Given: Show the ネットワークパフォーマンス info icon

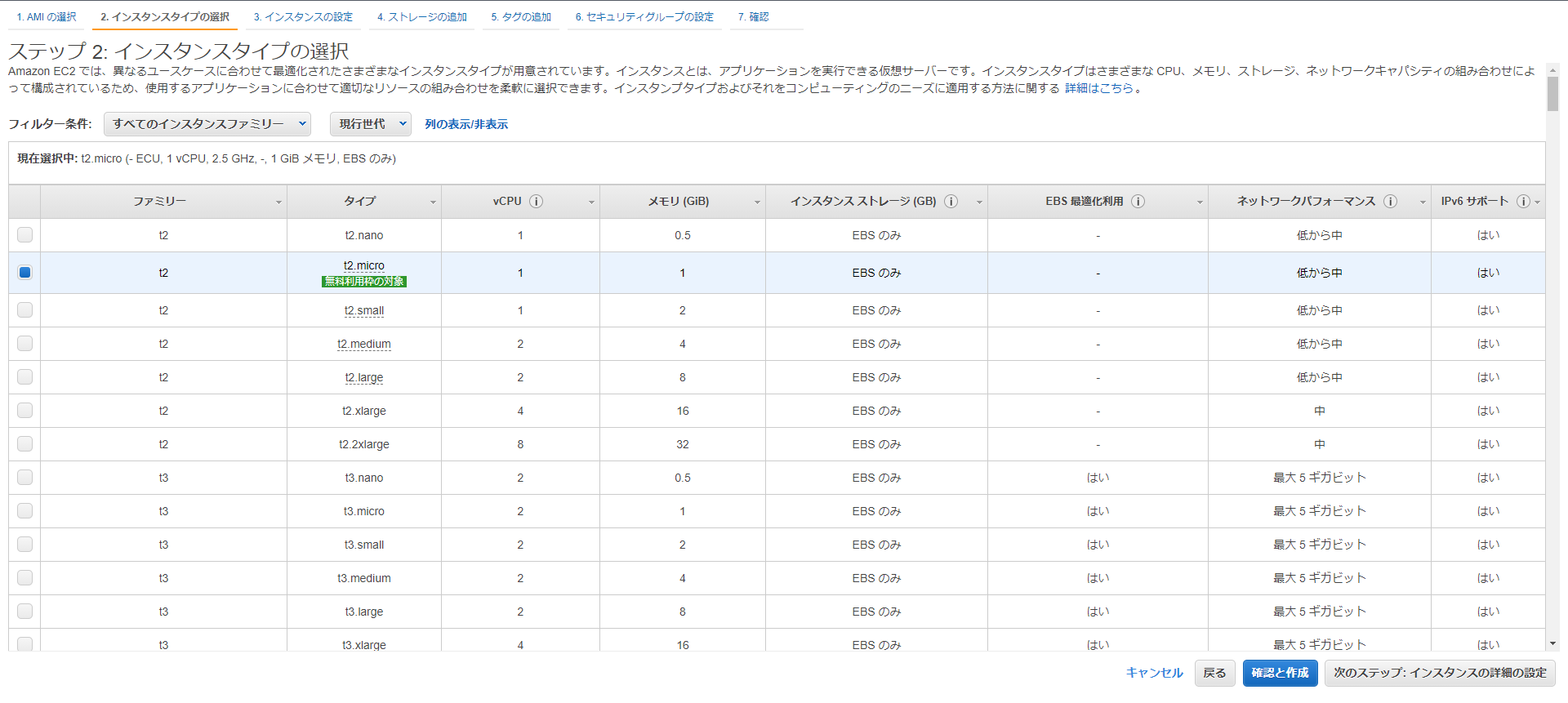Looking at the screenshot, I should [1390, 202].
